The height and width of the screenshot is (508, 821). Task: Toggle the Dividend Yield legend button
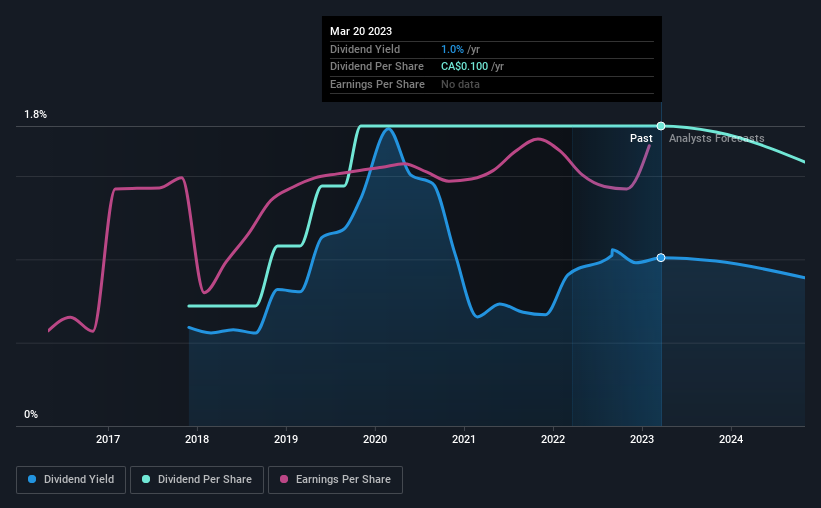[71, 480]
